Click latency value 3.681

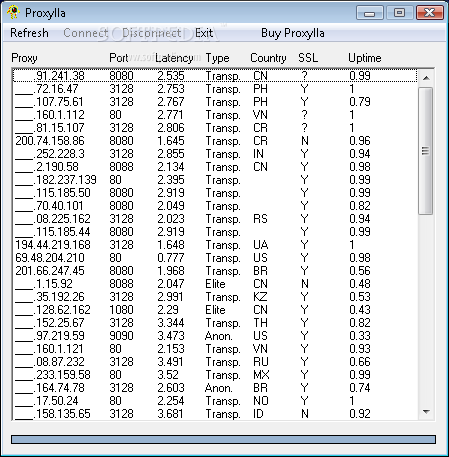(170, 414)
